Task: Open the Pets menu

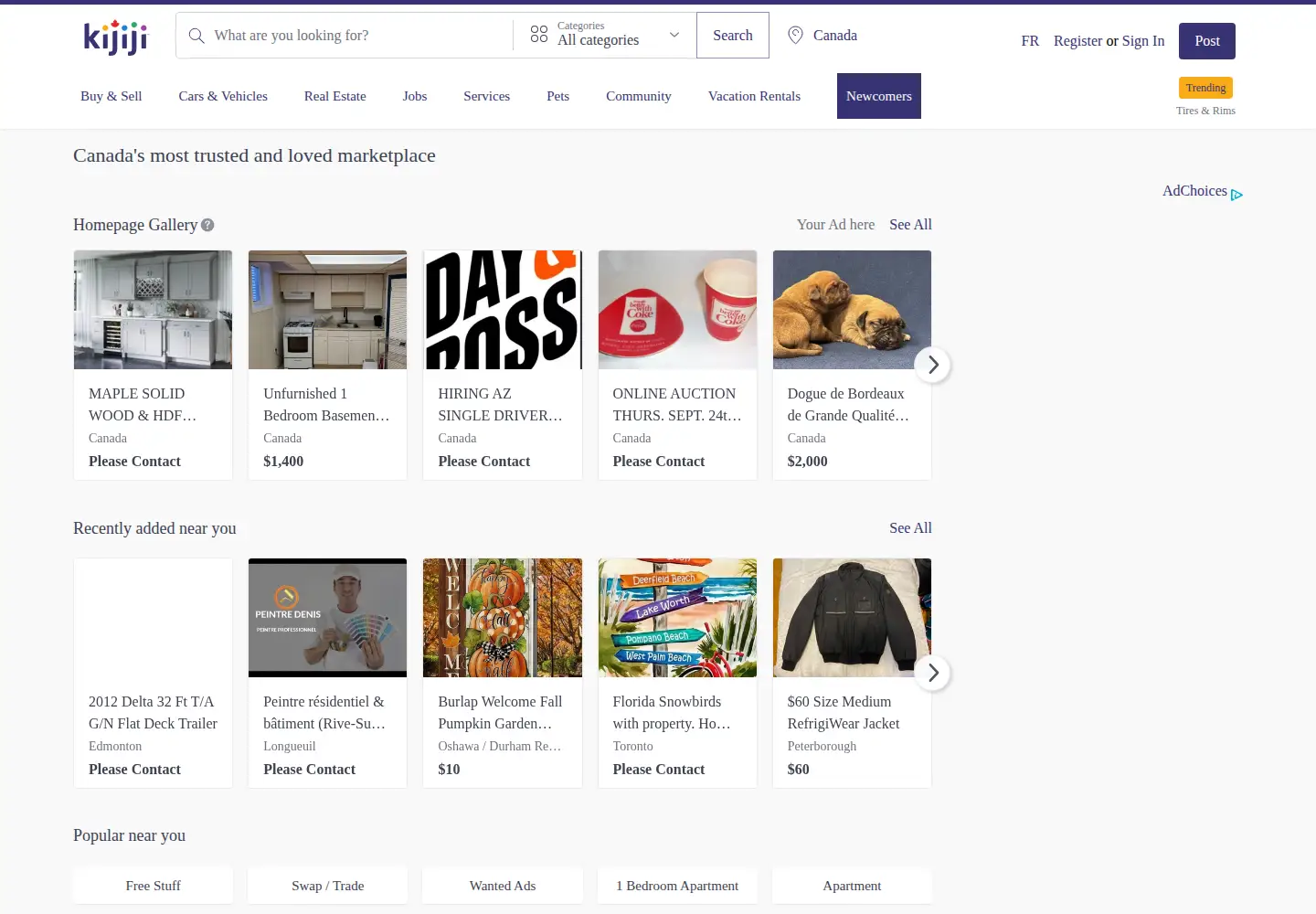Action: [557, 96]
